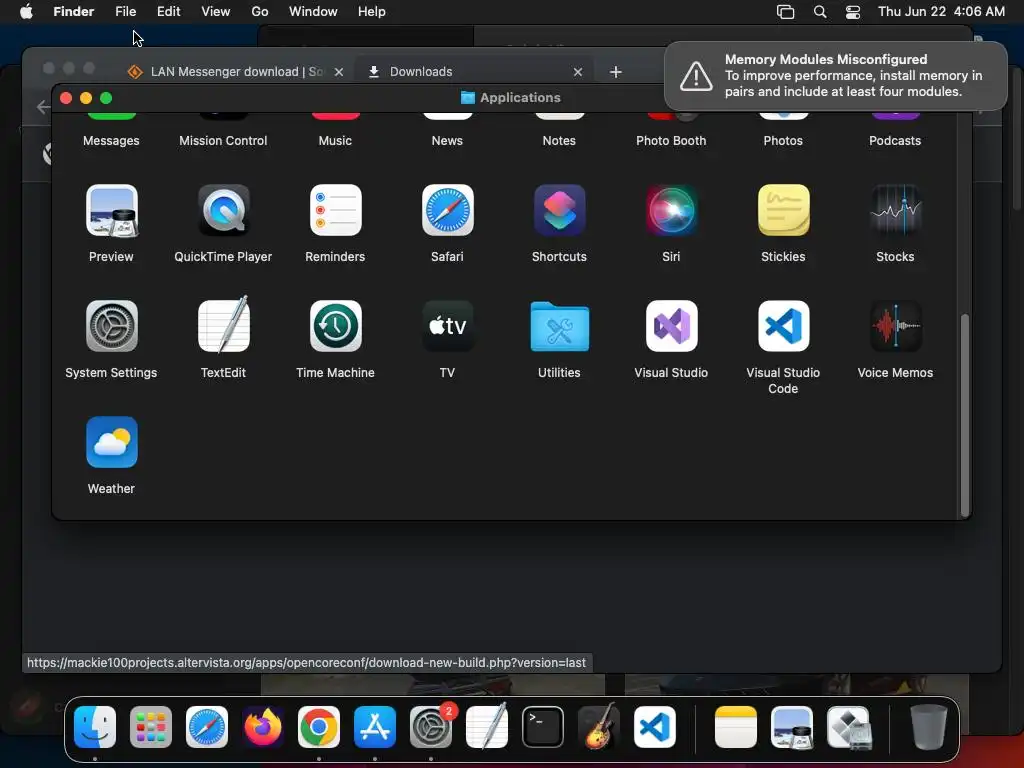Viewport: 1024px width, 768px height.
Task: Open Visual Studio Code from the Dock
Action: click(x=655, y=727)
